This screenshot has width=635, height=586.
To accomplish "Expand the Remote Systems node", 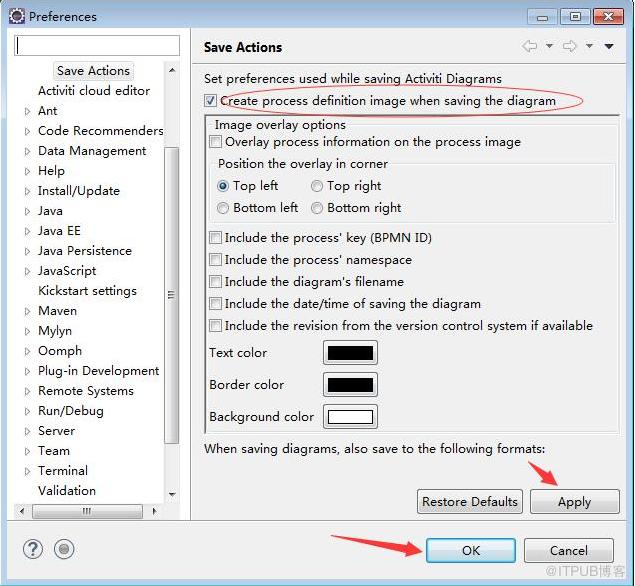I will [27, 391].
